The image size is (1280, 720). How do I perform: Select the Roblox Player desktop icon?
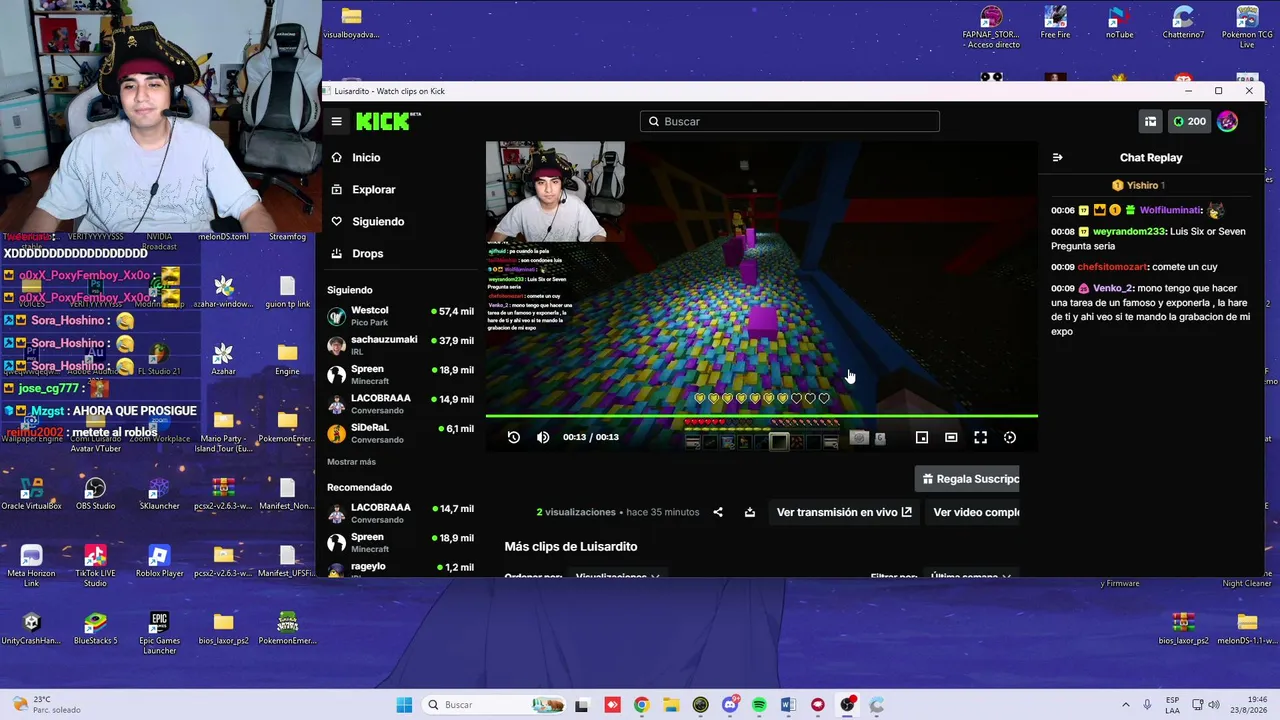coord(159,561)
